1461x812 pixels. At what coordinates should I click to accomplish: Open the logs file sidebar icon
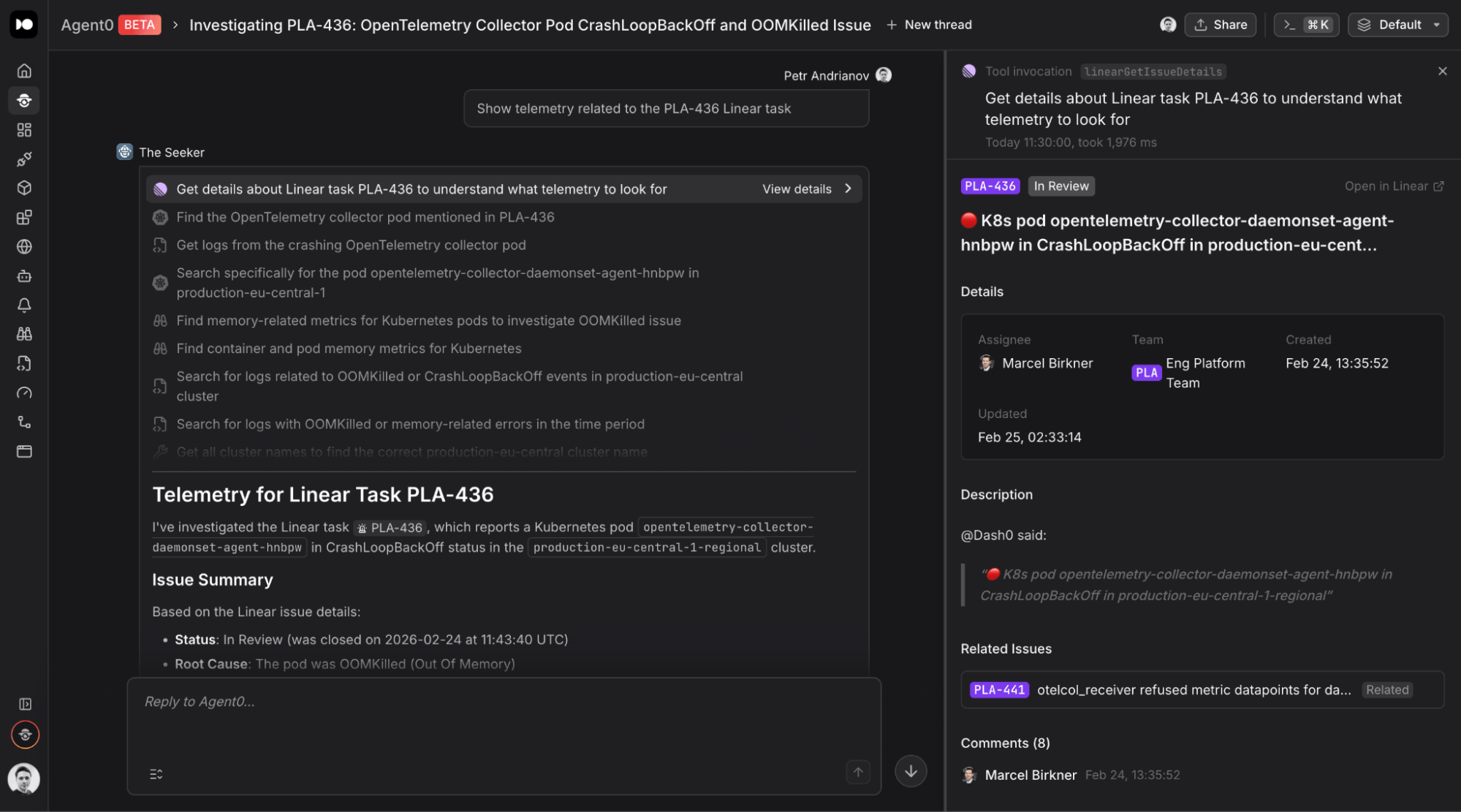coord(24,363)
